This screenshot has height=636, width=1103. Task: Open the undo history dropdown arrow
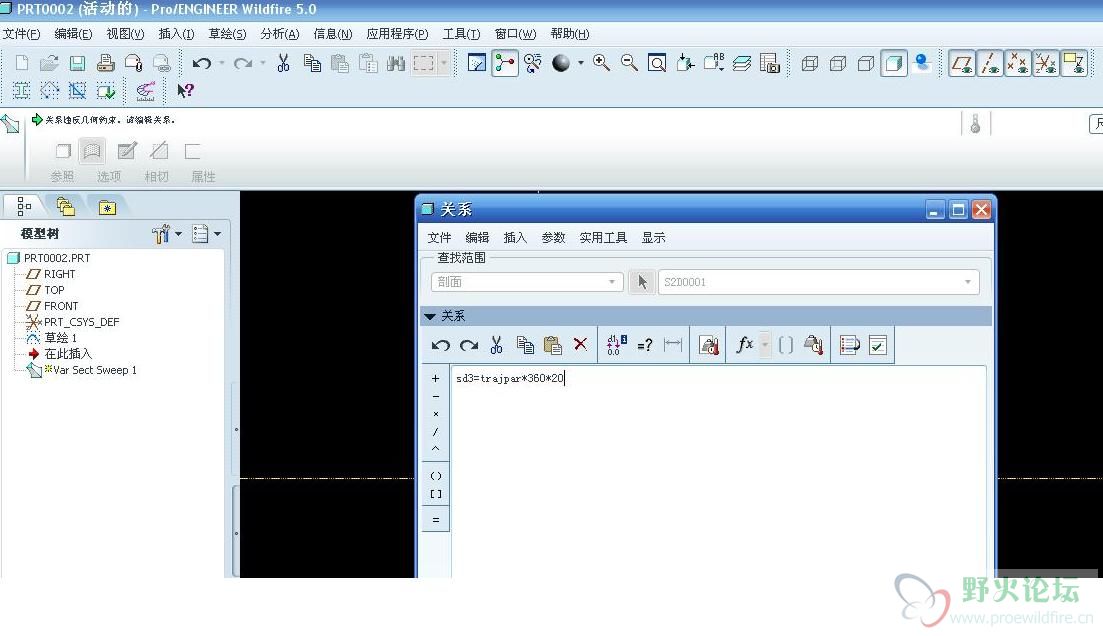(222, 63)
